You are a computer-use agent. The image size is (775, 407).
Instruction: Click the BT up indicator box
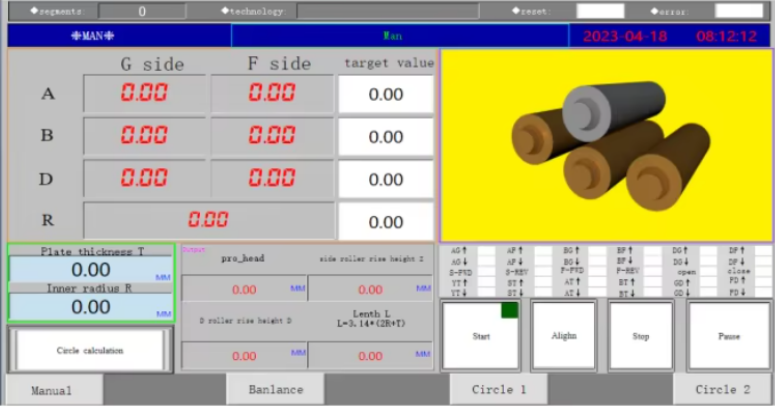click(652, 282)
